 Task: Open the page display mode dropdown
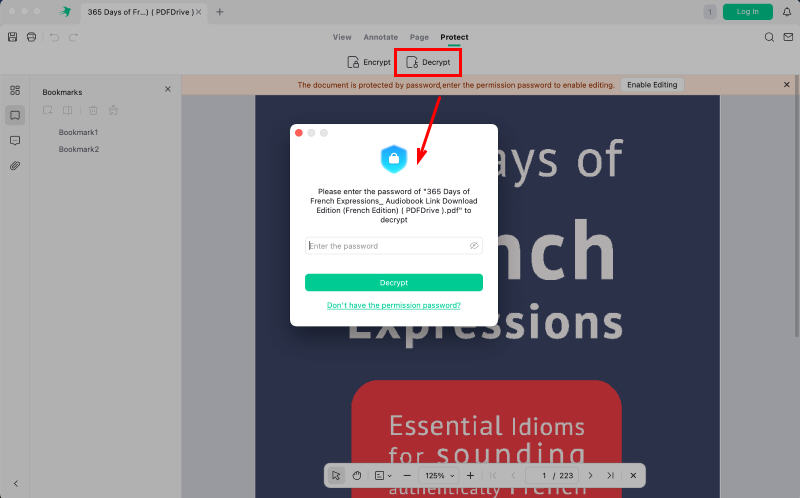[x=383, y=476]
